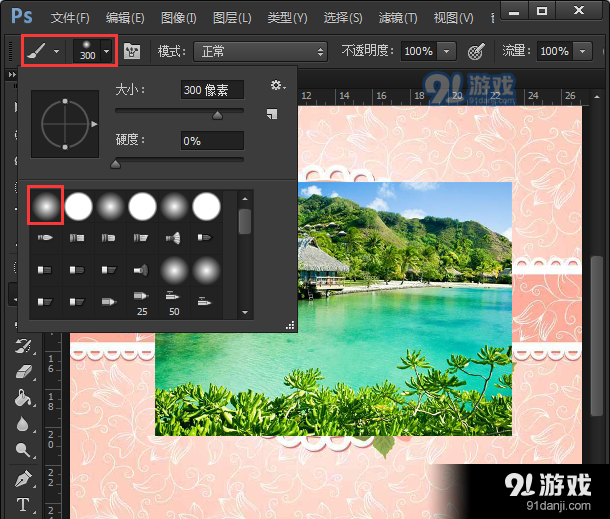Click the 流量 100% value field
Image resolution: width=610 pixels, height=519 pixels.
pos(554,51)
